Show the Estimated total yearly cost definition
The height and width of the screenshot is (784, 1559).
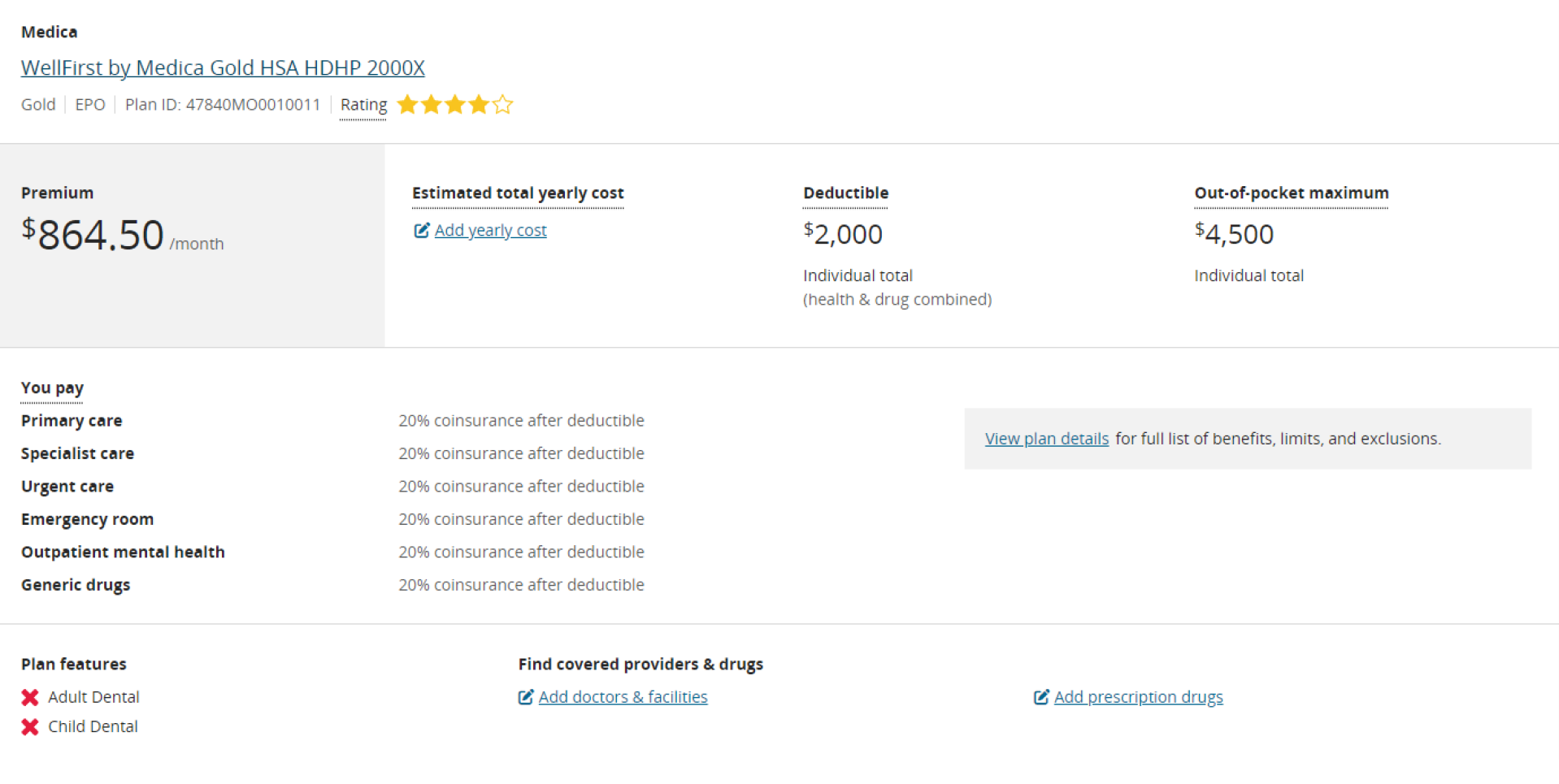[x=518, y=193]
